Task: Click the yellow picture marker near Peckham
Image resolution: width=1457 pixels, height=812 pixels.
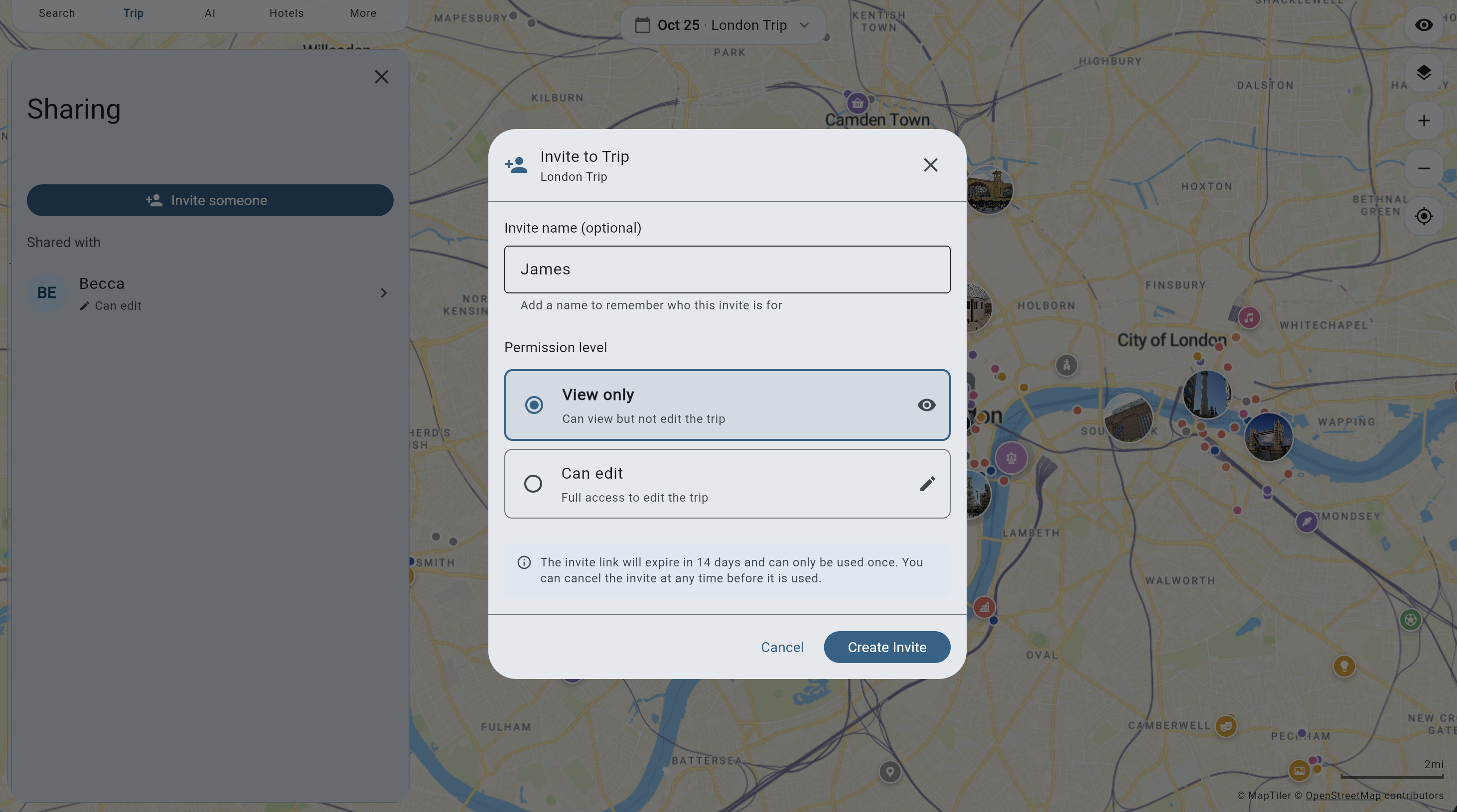Action: click(1299, 770)
